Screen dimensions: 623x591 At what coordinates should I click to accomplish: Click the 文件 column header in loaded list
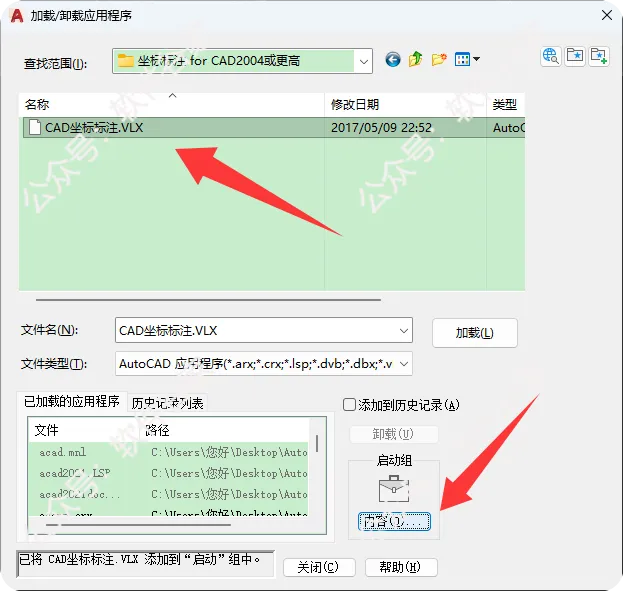(83, 430)
